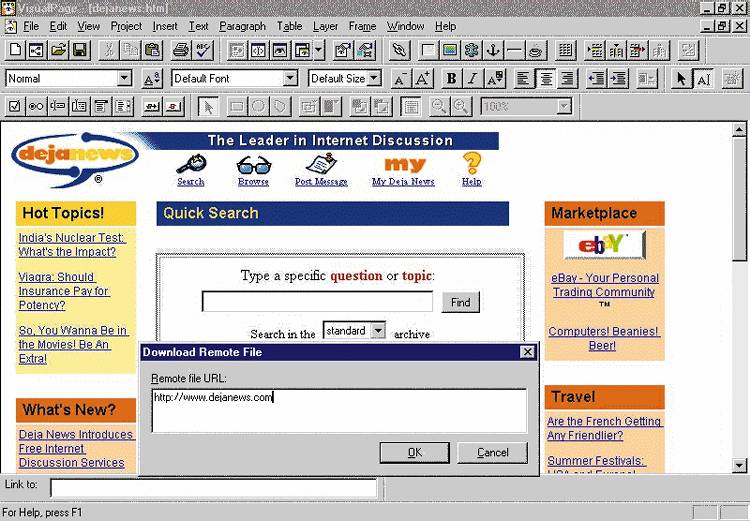Open the text color dropdown icon
750x521 pixels.
tap(495, 78)
